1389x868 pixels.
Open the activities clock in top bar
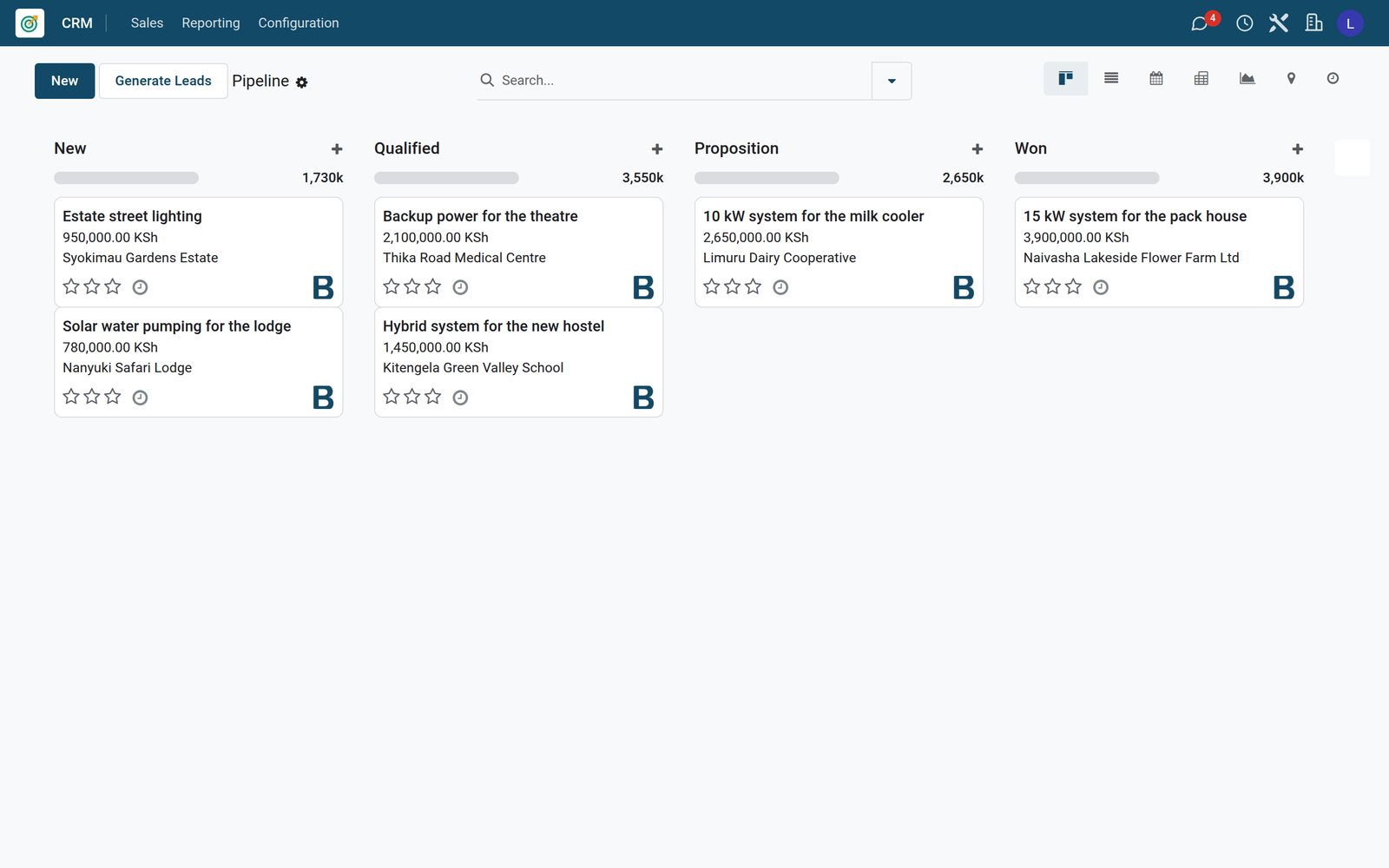tap(1244, 23)
